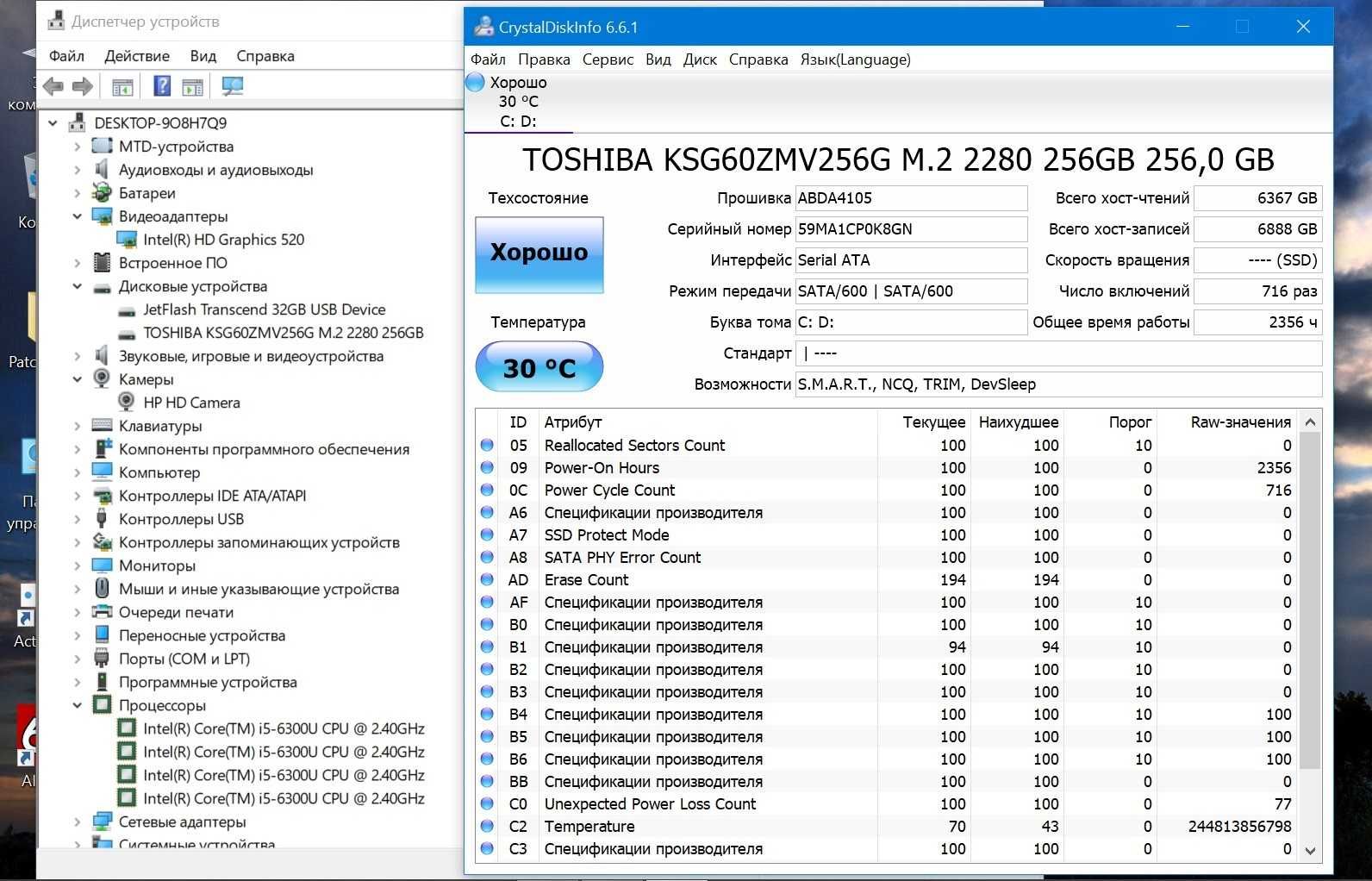
Task: Expand the MTD-устройства category
Action: (78, 147)
